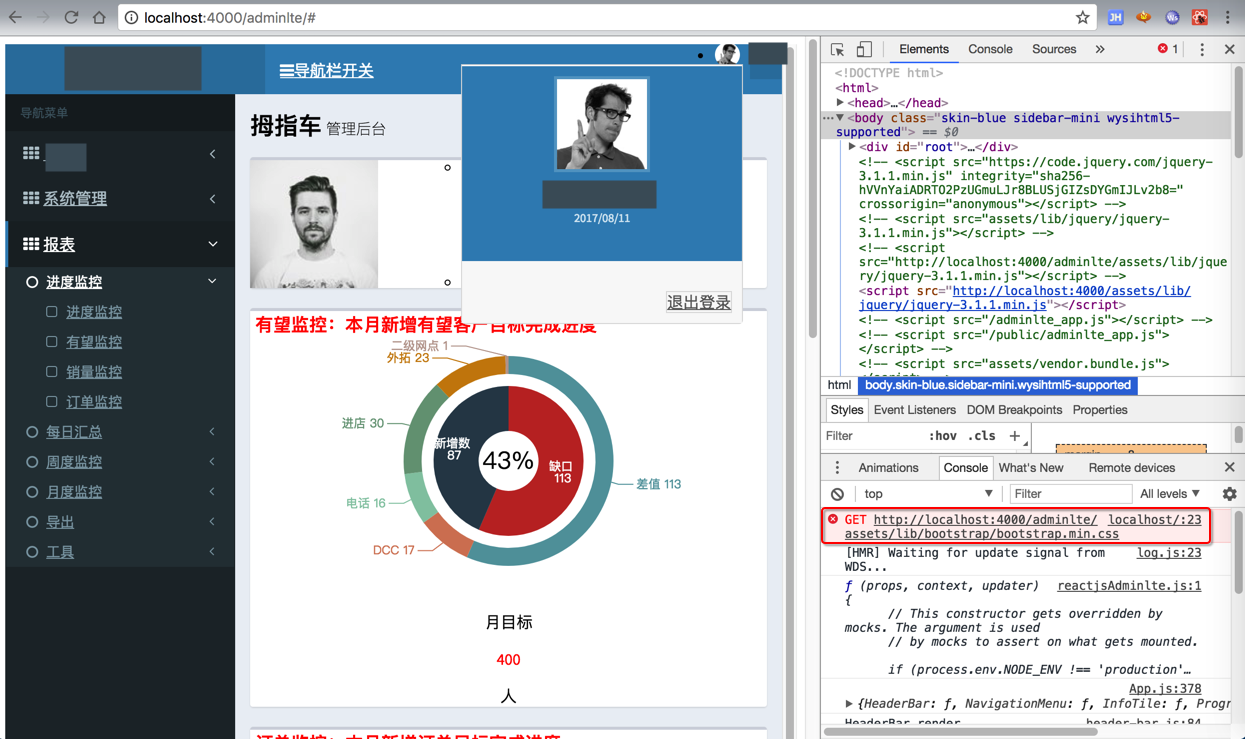
Task: Open the reactjsAdminlte.js:1 source link
Action: [1129, 586]
